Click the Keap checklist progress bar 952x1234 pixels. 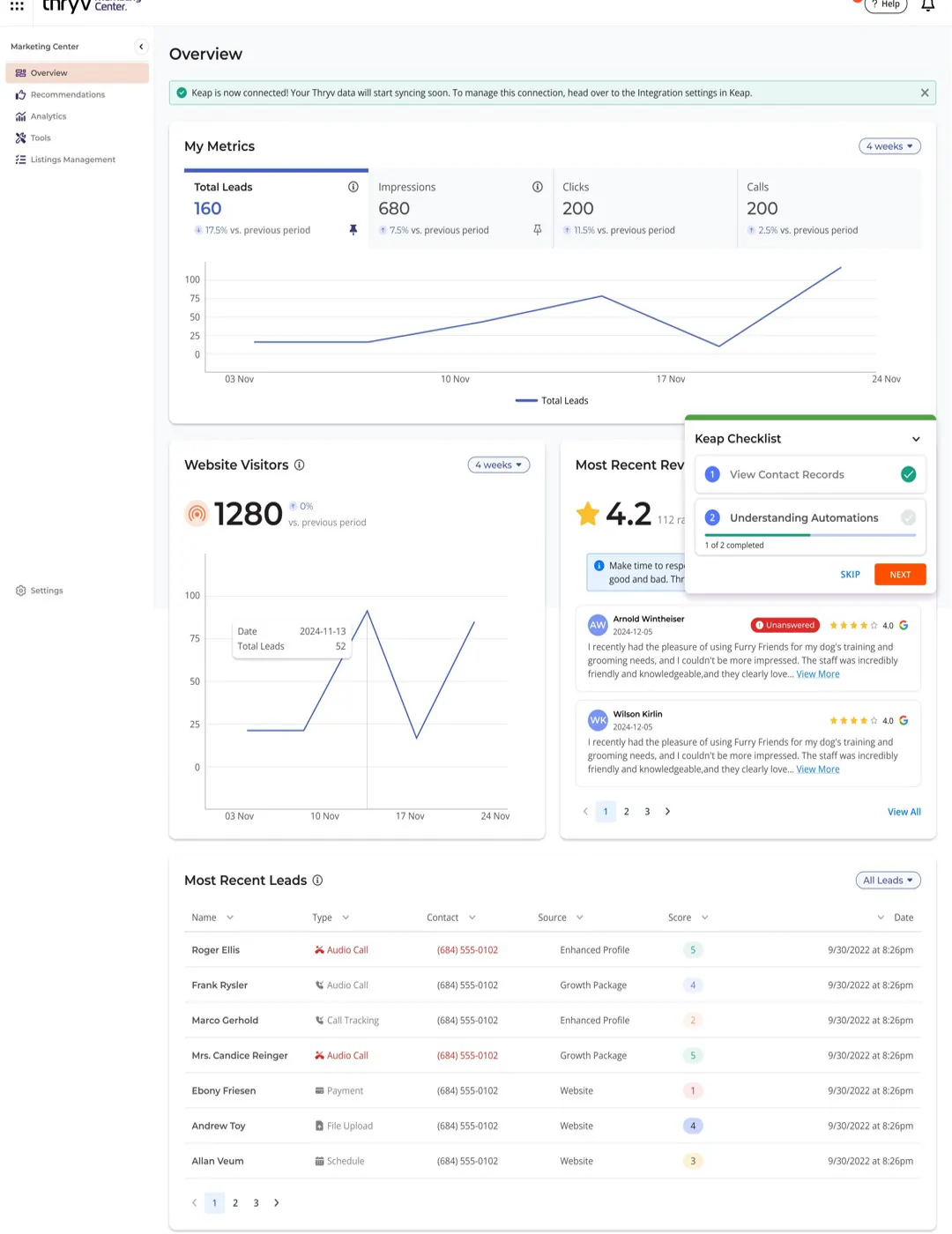[810, 535]
